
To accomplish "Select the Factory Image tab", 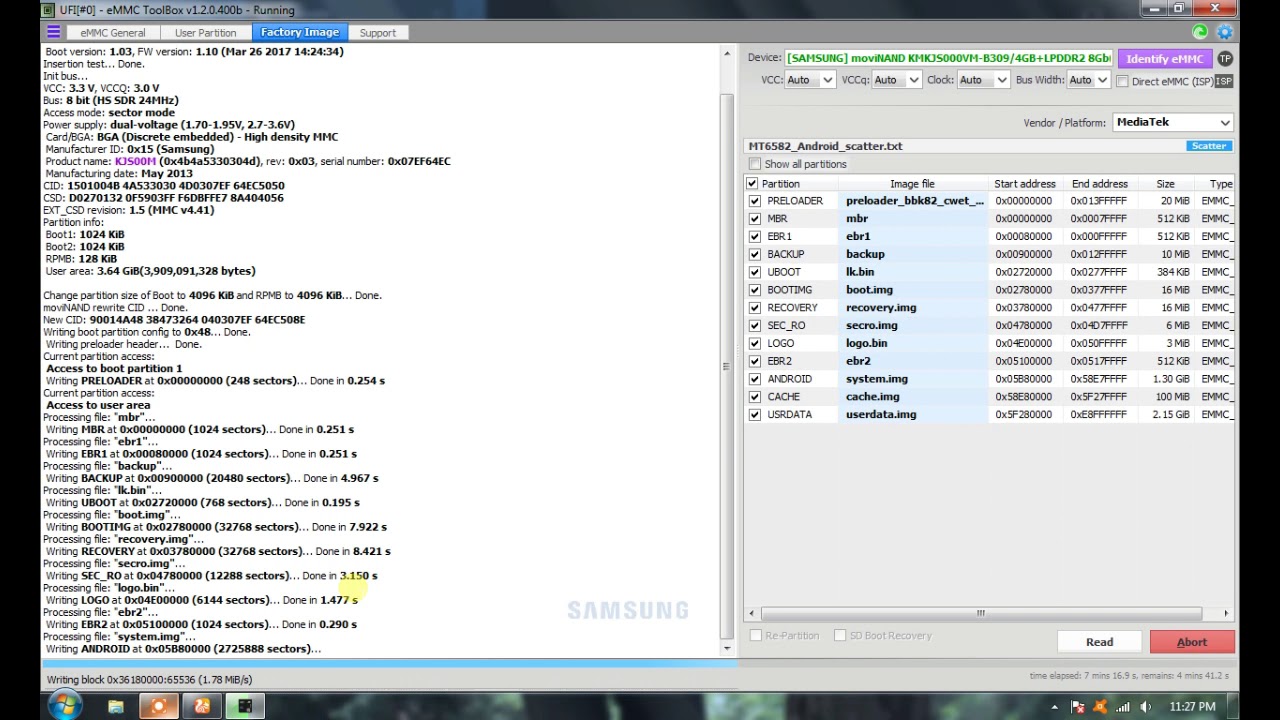I will click(300, 33).
